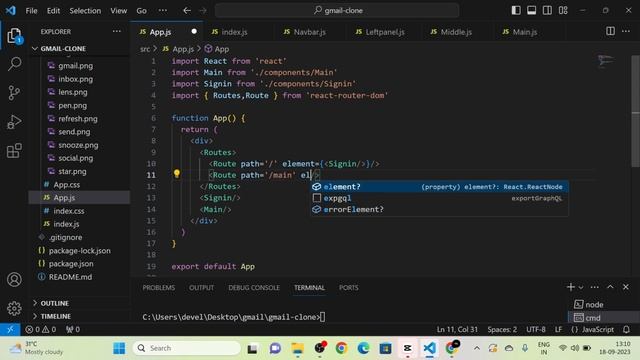Open the Explorer view in the activity bar
The image size is (640, 360).
14,36
